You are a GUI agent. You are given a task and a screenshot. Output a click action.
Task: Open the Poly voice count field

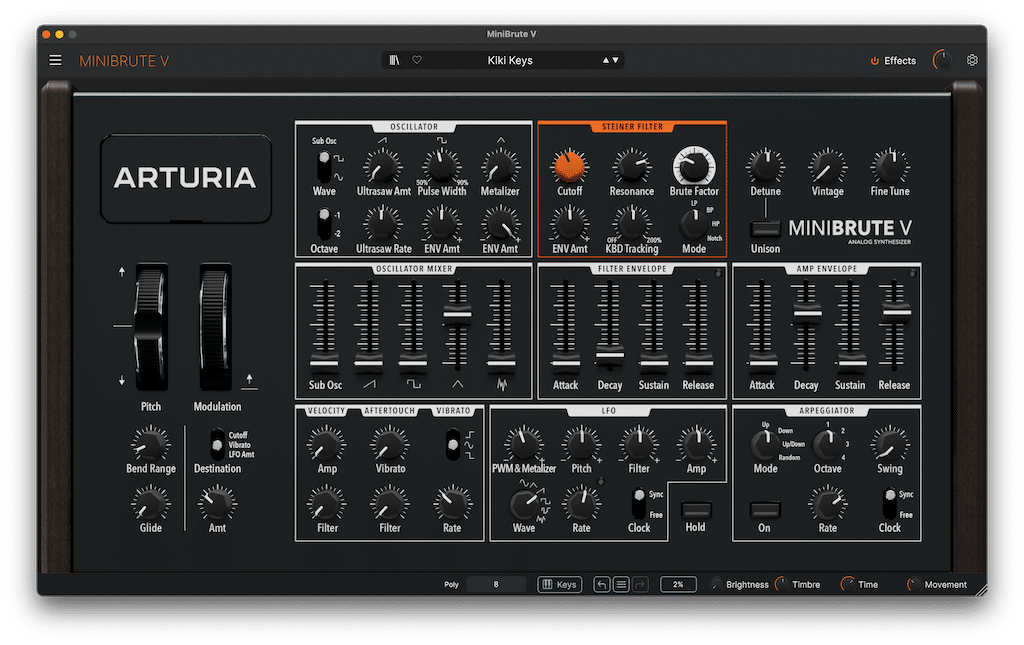tap(496, 584)
